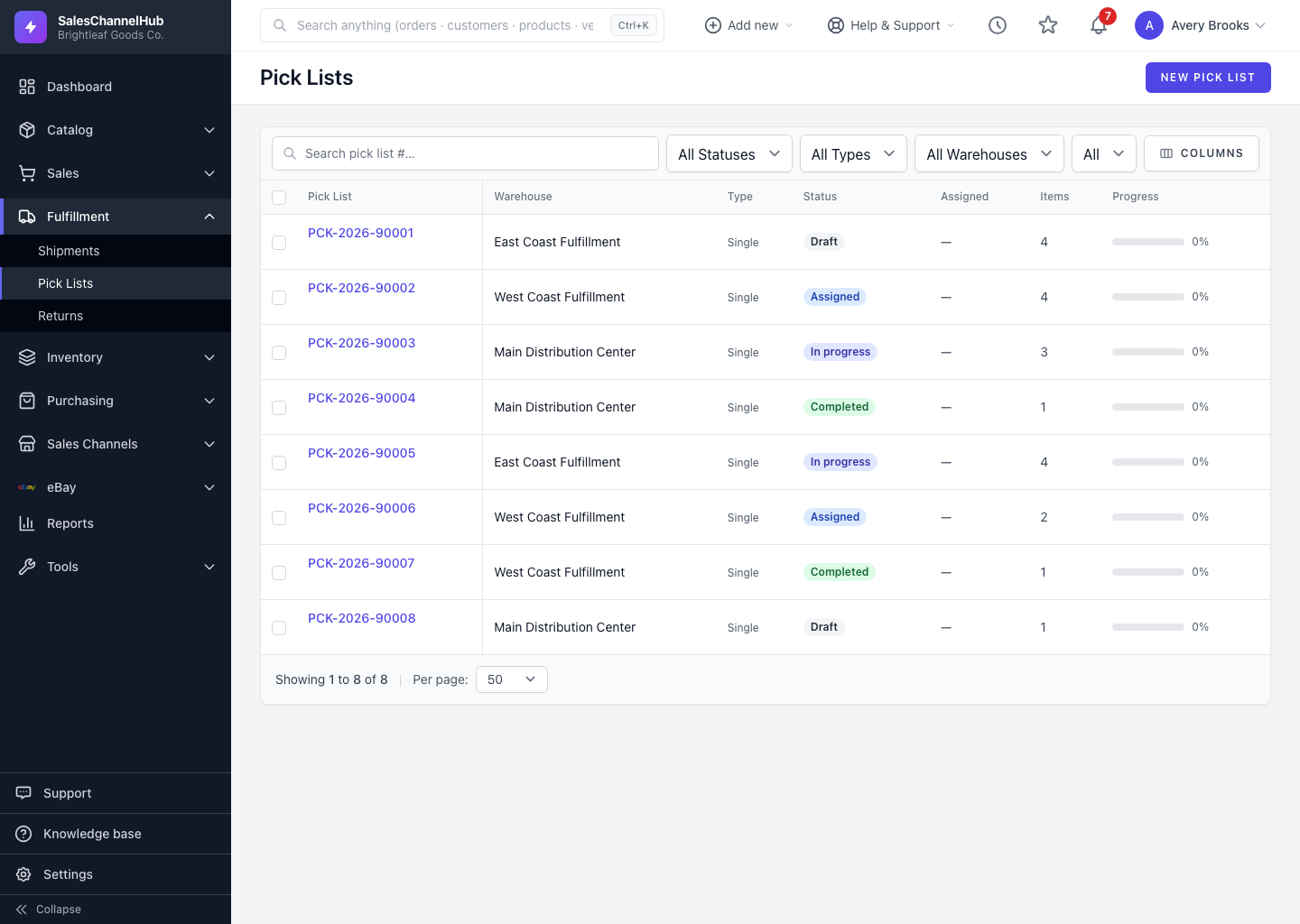Image resolution: width=1300 pixels, height=924 pixels.
Task: Check the box for PCK-2026-90003
Action: click(x=279, y=353)
